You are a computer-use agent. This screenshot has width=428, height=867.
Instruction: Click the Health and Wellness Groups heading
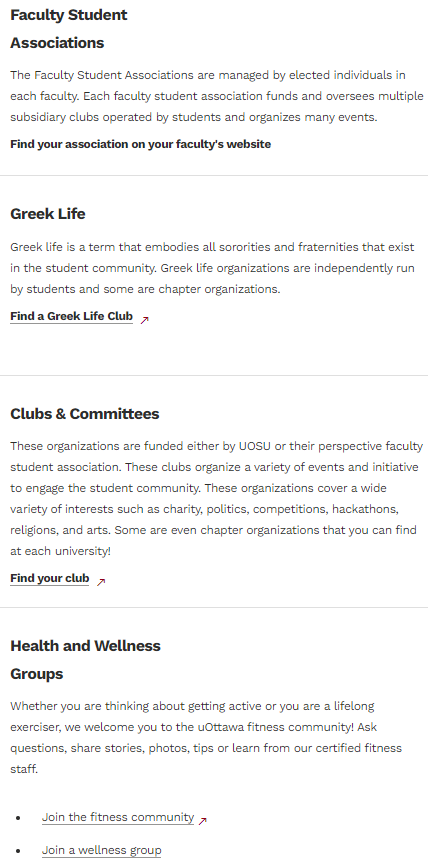pos(85,660)
